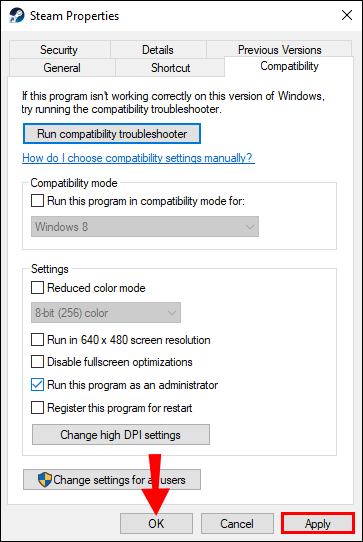Switch to the Shortcut tab

[x=170, y=67]
